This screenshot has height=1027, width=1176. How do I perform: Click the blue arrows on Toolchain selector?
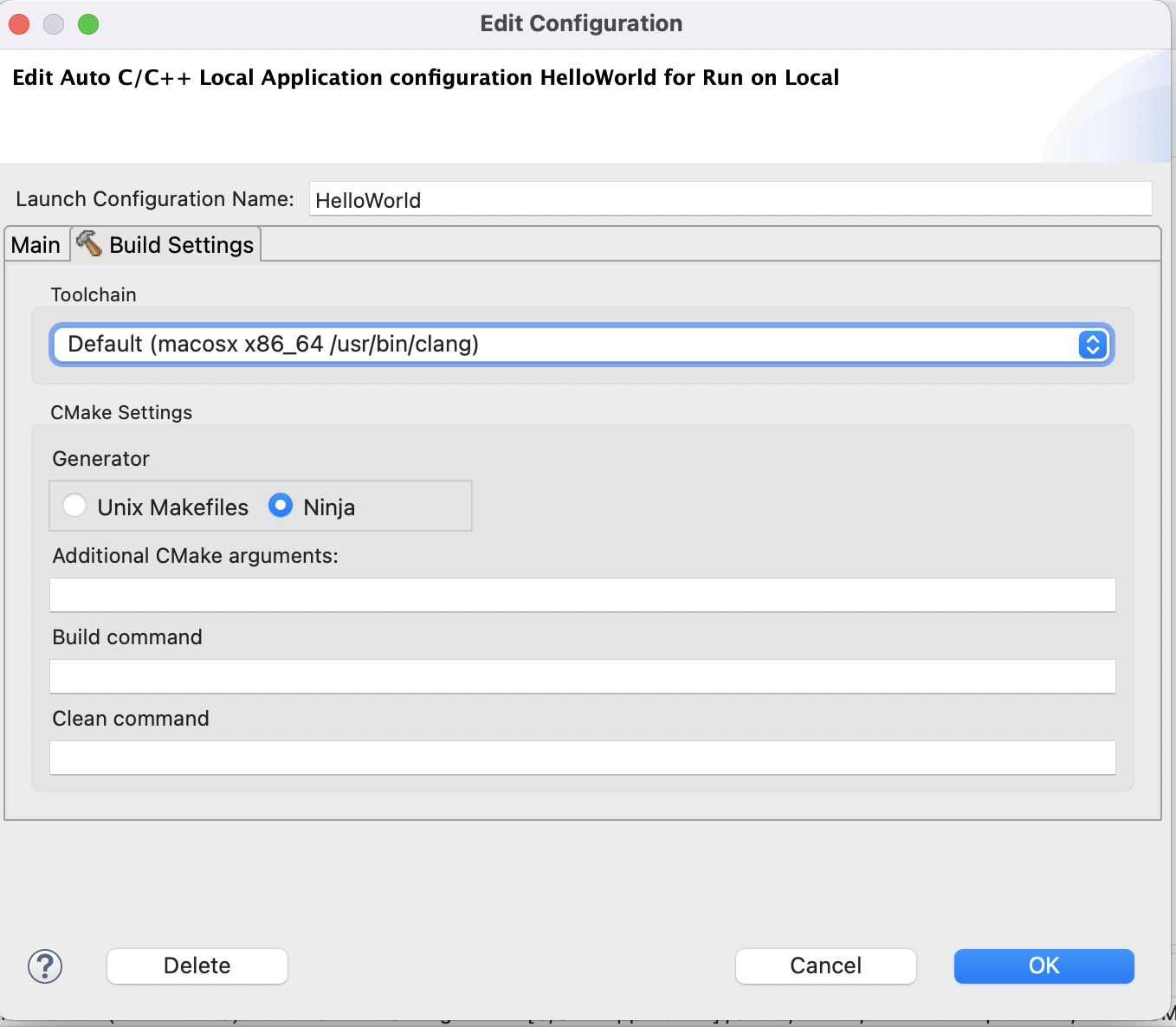1093,345
